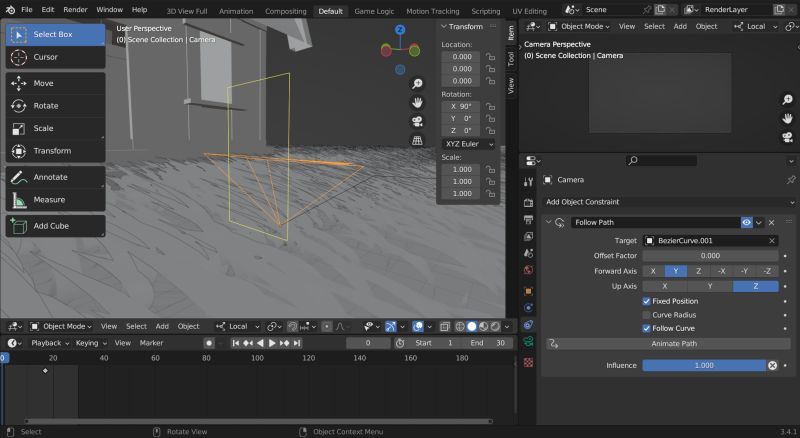
Task: Clear the BezierCurve.001 target field
Action: (772, 240)
